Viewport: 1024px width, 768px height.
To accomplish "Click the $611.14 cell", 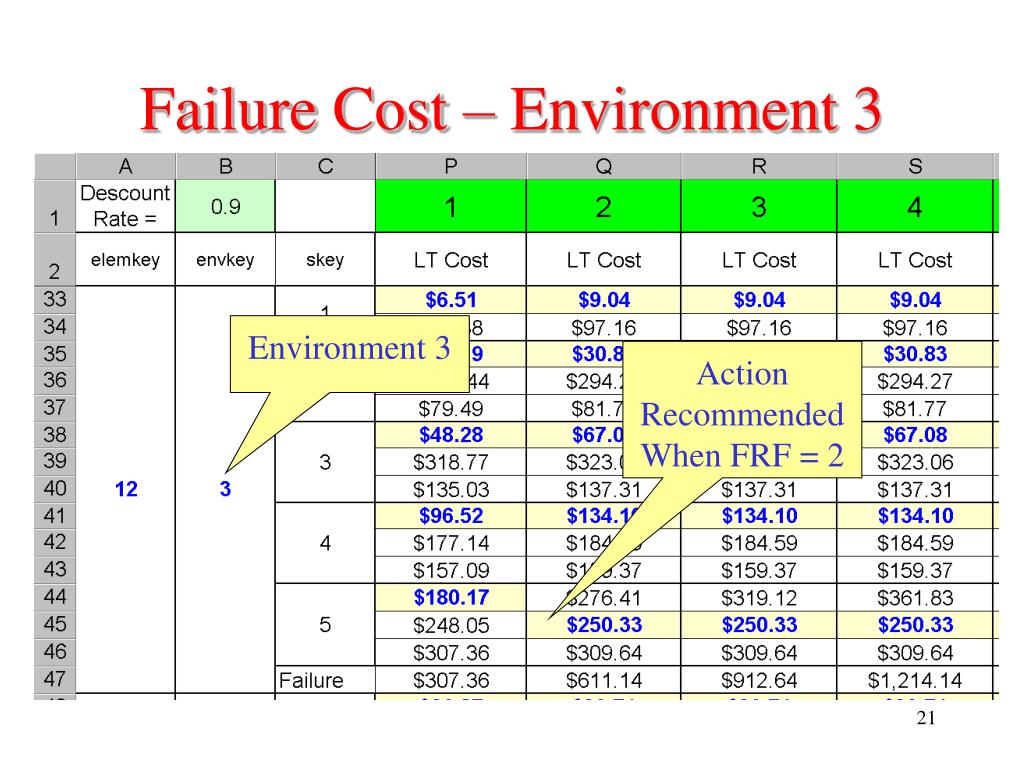I will (x=603, y=680).
